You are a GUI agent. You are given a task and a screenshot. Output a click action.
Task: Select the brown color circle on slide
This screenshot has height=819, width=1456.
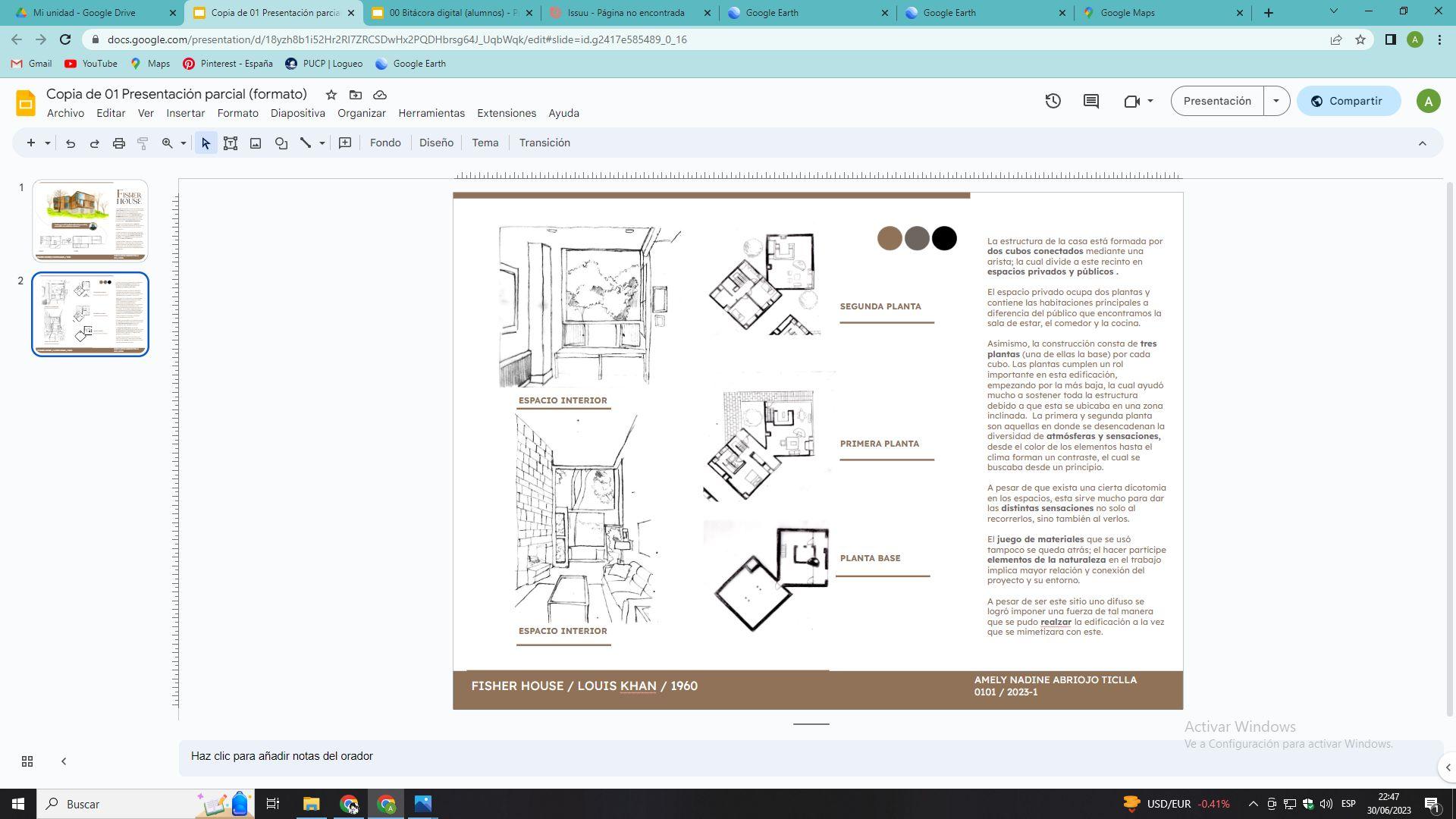[x=890, y=239]
